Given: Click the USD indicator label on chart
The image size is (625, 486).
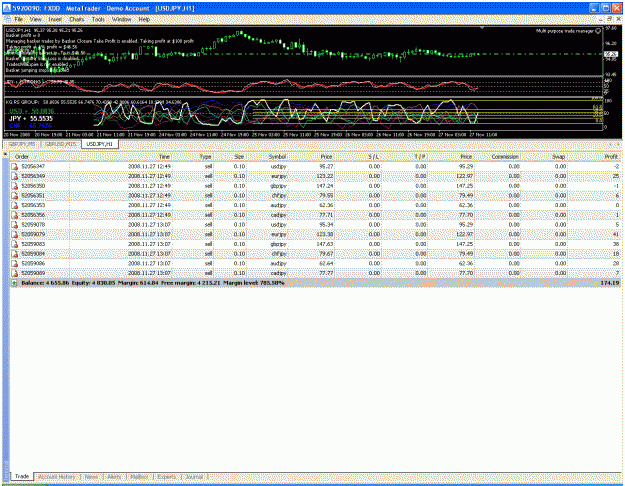Looking at the screenshot, I should tap(31, 111).
